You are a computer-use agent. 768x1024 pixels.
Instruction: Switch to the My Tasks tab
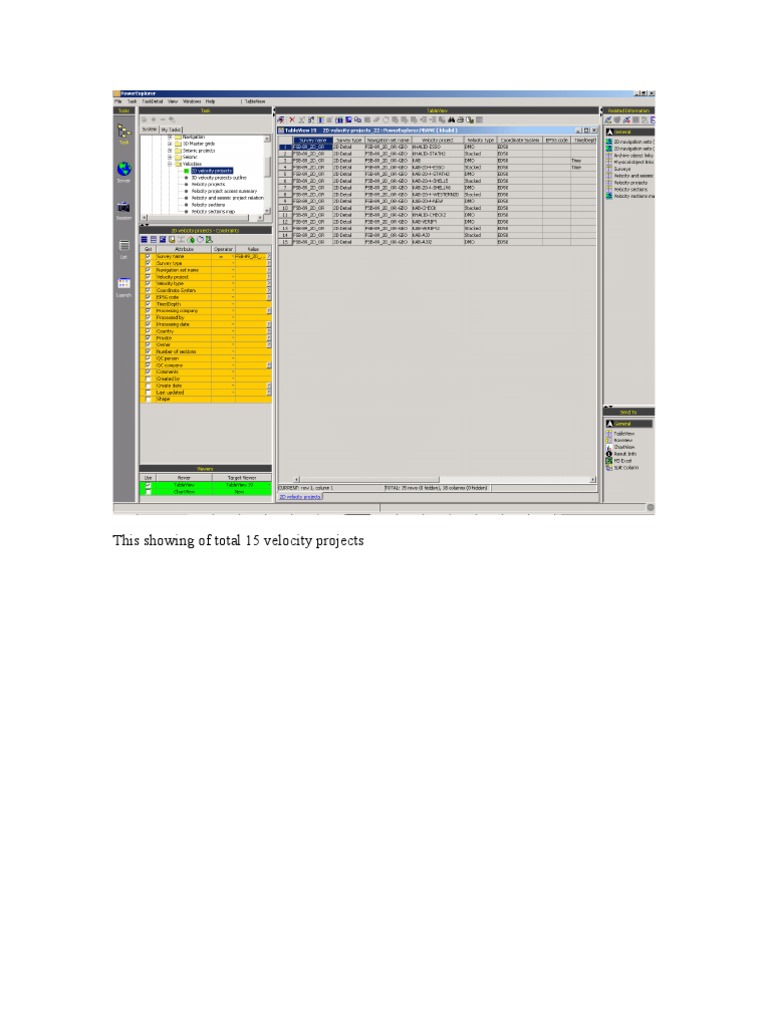click(171, 129)
